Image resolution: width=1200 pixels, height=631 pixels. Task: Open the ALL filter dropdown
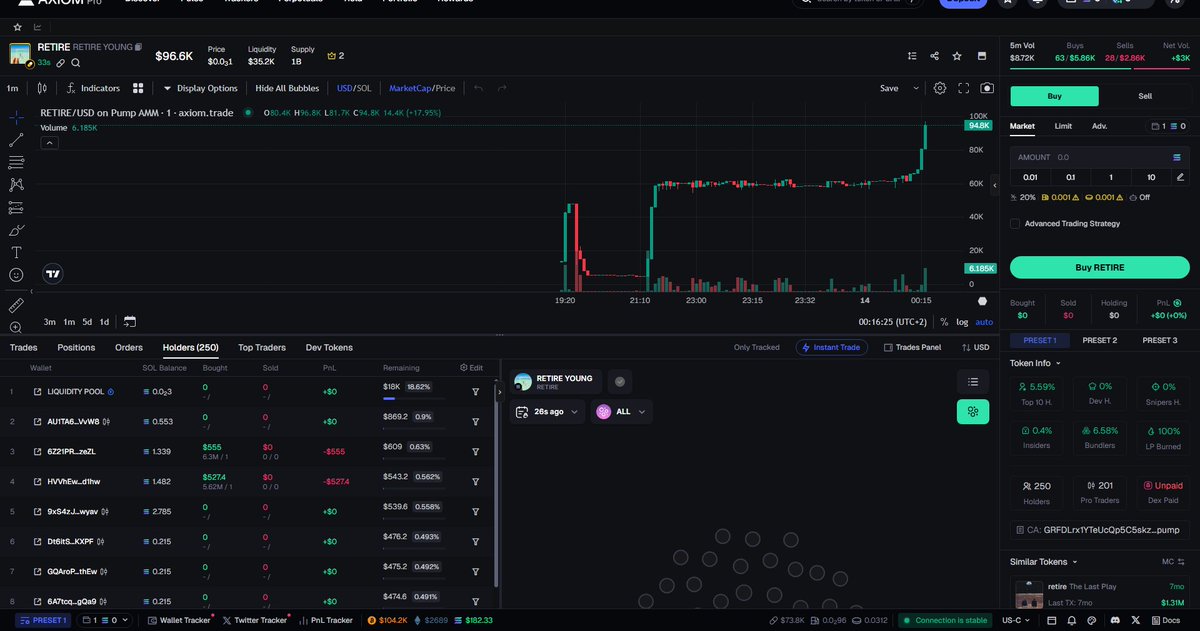click(621, 411)
